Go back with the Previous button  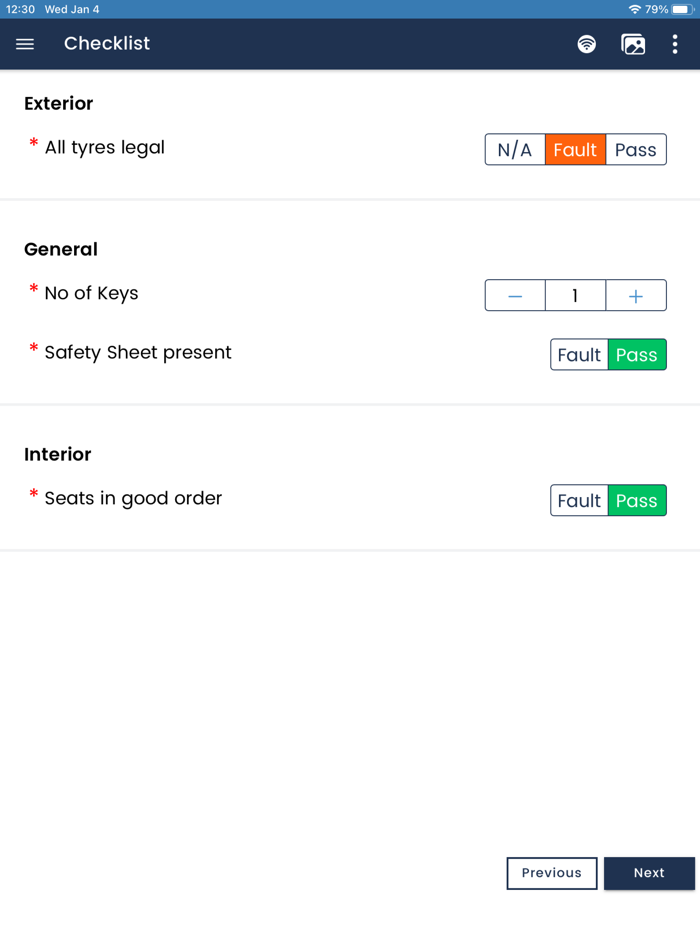tap(551, 873)
